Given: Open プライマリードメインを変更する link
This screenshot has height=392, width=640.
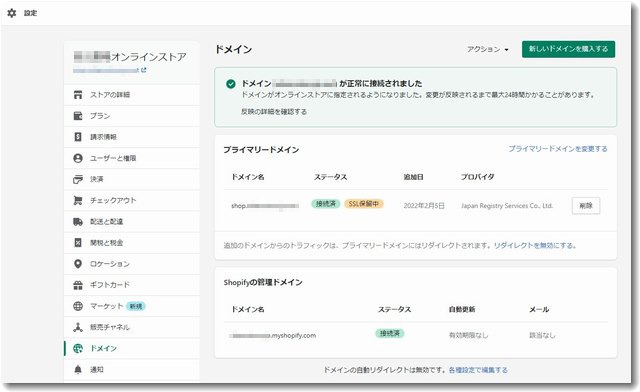Looking at the screenshot, I should click(x=558, y=149).
